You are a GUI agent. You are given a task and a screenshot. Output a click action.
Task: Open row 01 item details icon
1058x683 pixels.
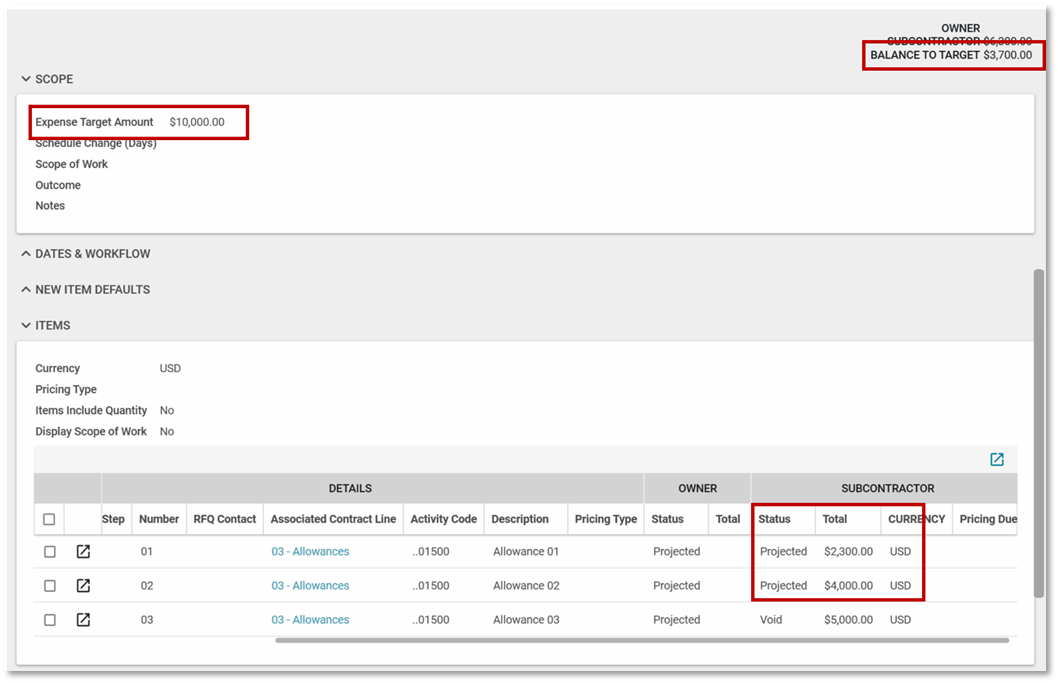tap(83, 552)
